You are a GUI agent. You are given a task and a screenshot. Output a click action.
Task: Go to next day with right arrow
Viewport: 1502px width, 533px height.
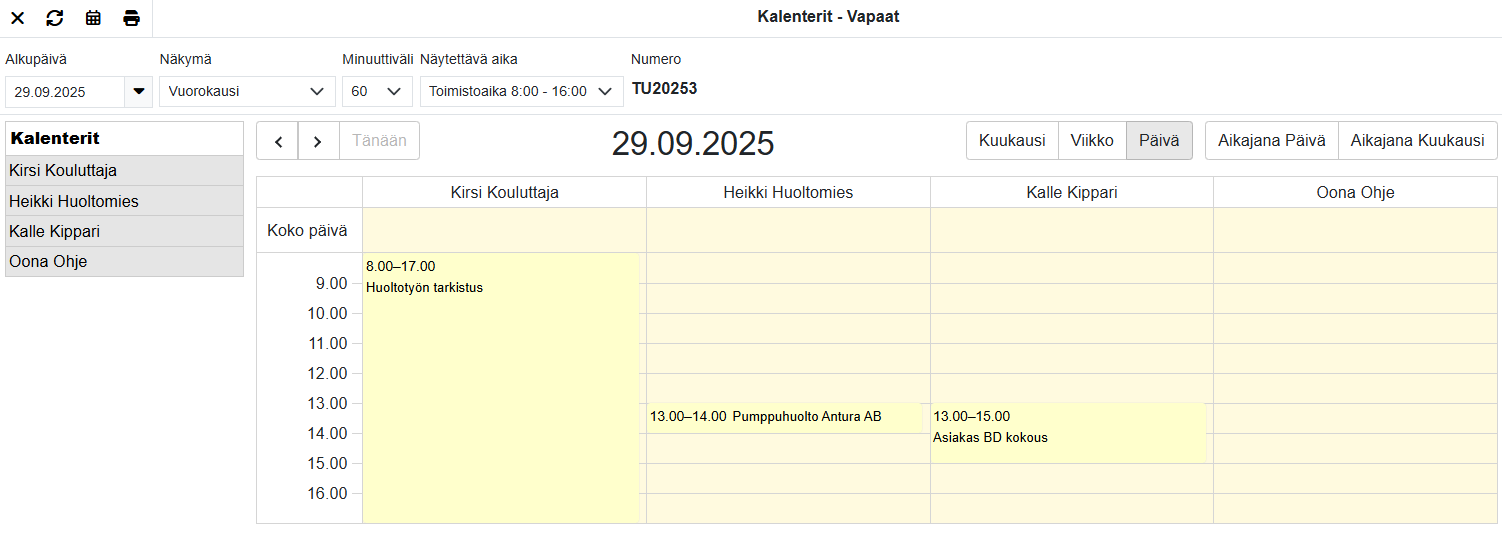(318, 141)
